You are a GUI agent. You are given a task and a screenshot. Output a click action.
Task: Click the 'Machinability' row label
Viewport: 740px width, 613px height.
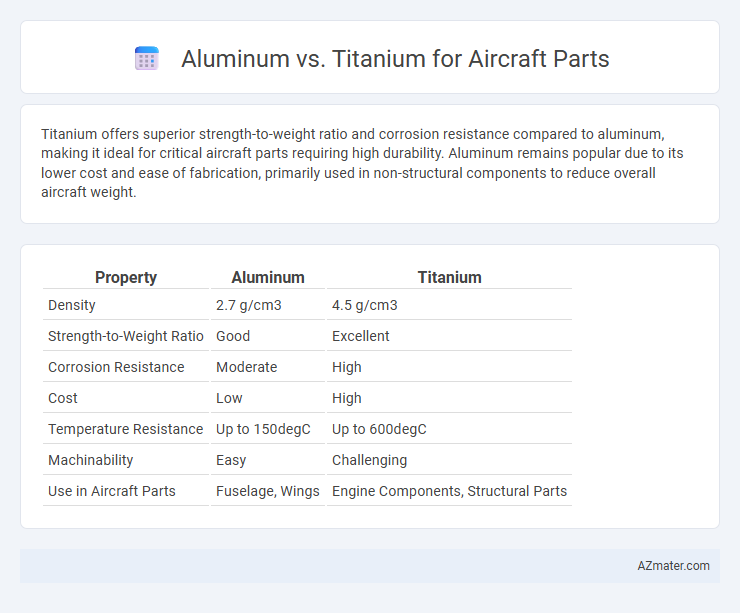(x=91, y=460)
